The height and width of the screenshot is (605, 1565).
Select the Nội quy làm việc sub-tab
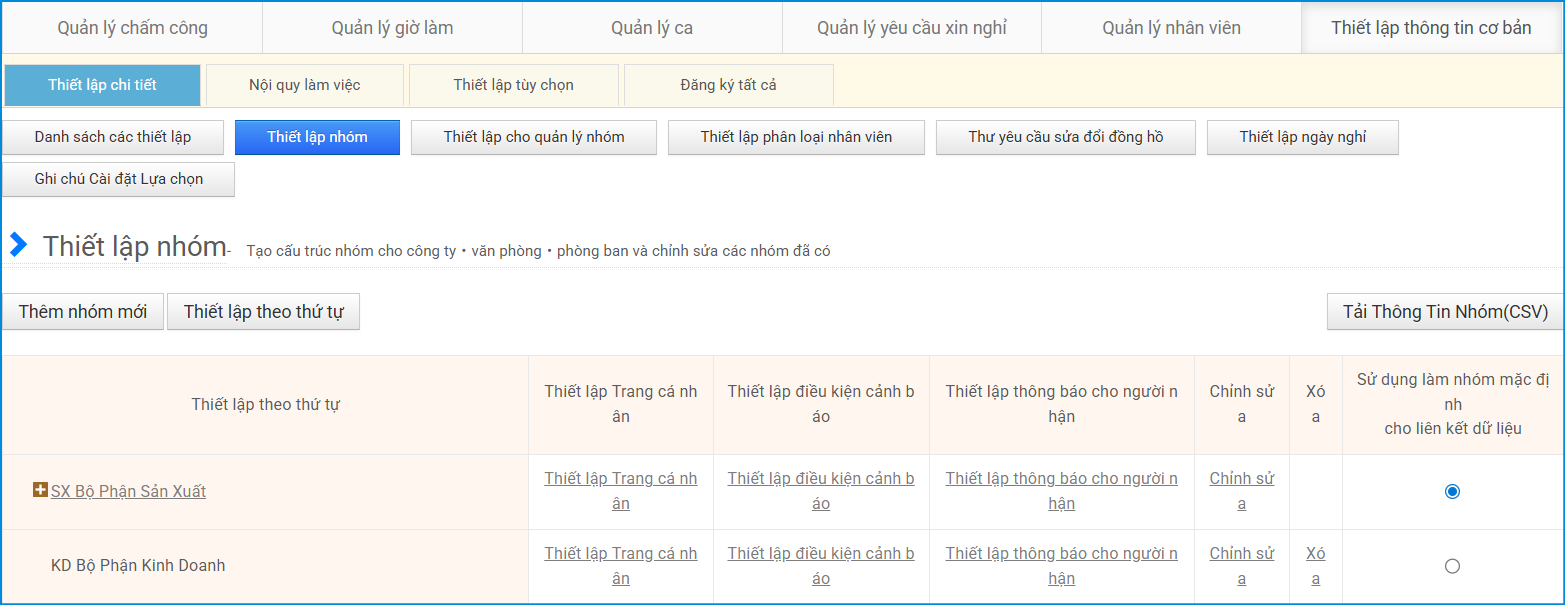tap(304, 85)
